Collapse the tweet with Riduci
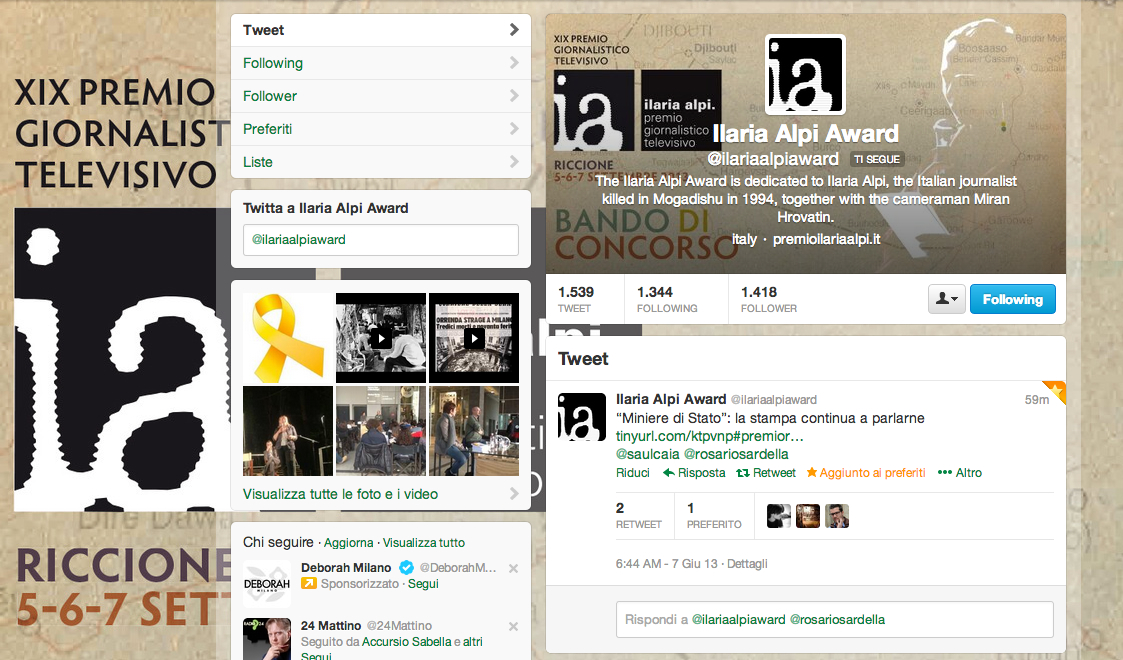 point(632,472)
